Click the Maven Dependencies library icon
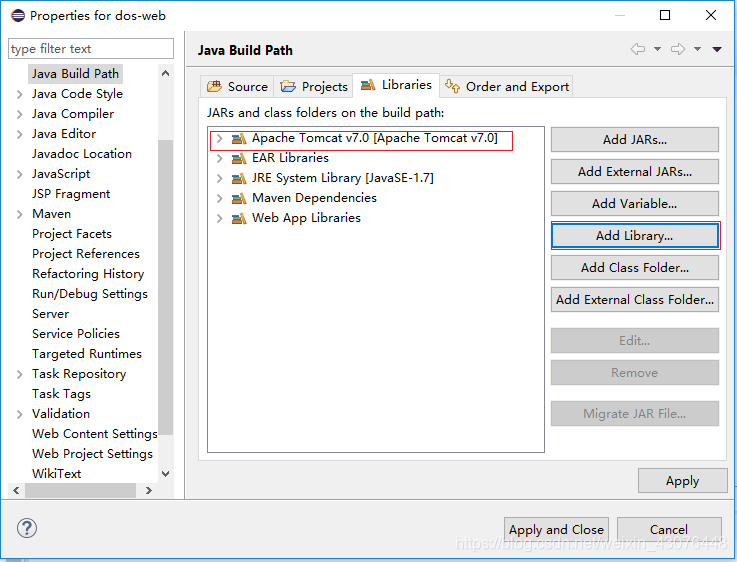Image resolution: width=737 pixels, height=562 pixels. [x=239, y=198]
